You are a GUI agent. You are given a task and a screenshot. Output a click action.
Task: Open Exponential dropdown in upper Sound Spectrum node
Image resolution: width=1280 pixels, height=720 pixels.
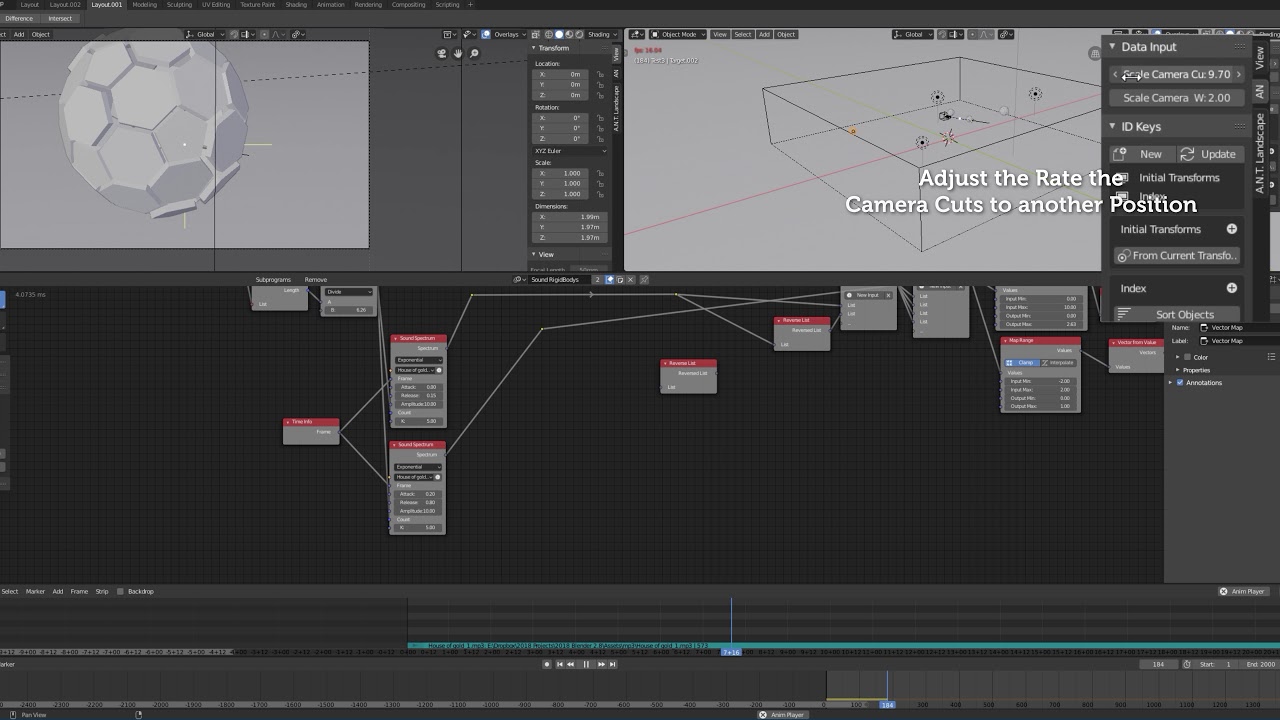coord(418,360)
